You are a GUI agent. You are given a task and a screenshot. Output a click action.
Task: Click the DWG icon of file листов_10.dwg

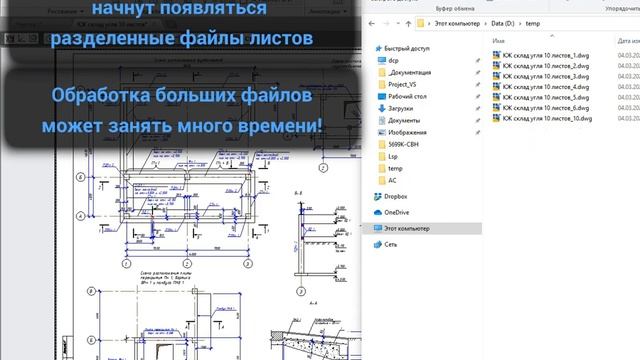click(496, 118)
